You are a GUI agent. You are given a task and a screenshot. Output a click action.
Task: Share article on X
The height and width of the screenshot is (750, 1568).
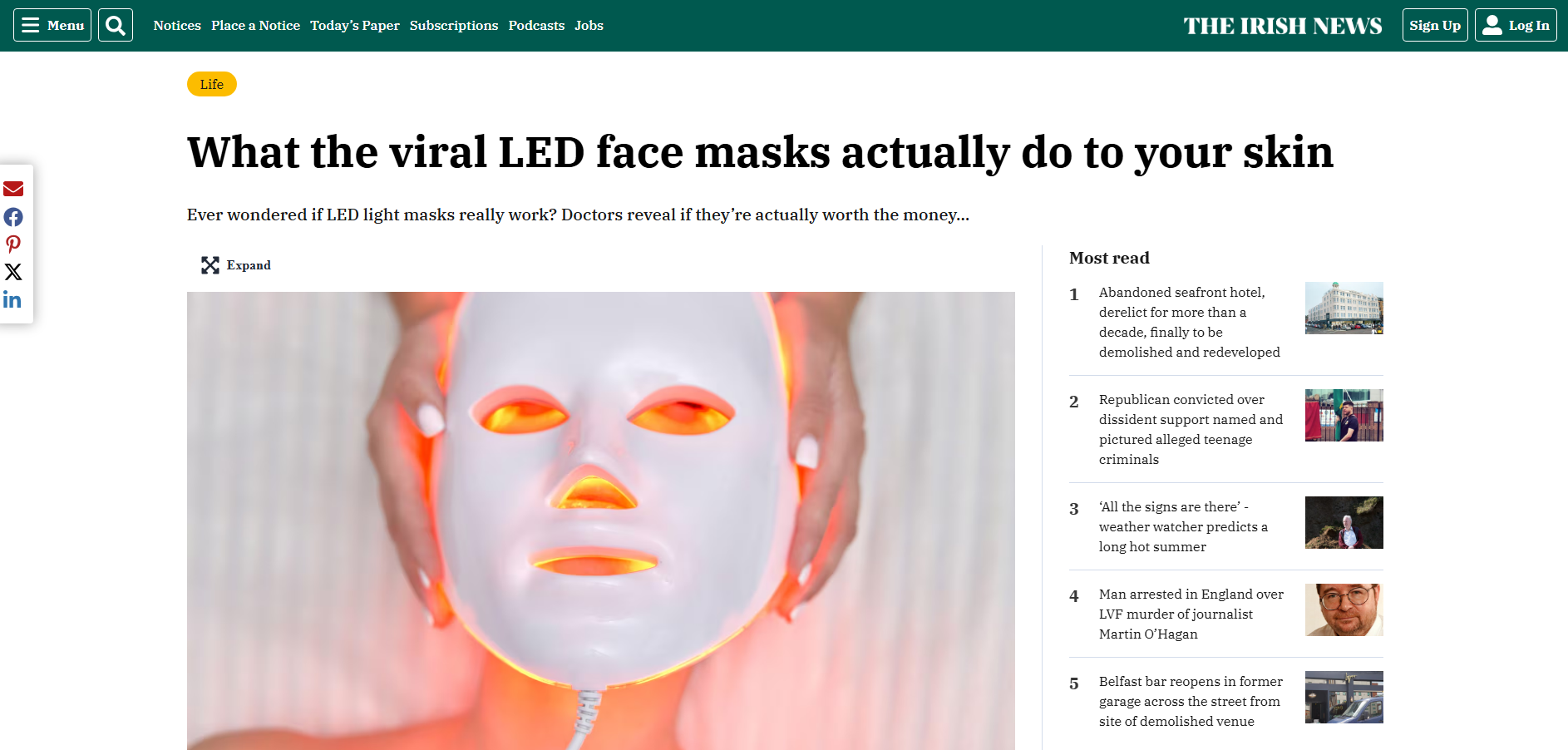click(13, 272)
